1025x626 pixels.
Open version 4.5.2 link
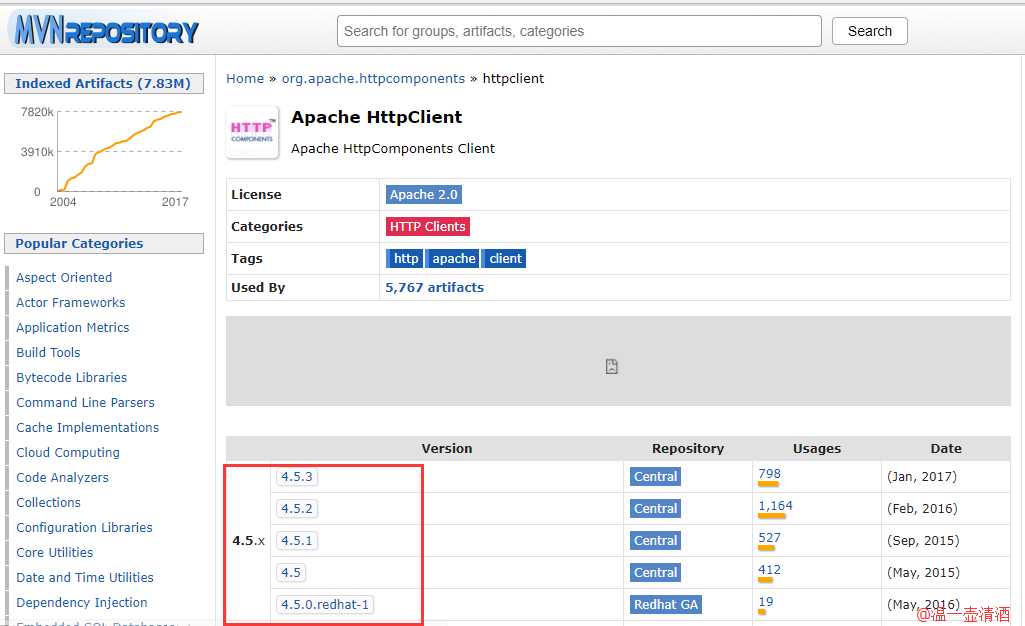tap(297, 508)
